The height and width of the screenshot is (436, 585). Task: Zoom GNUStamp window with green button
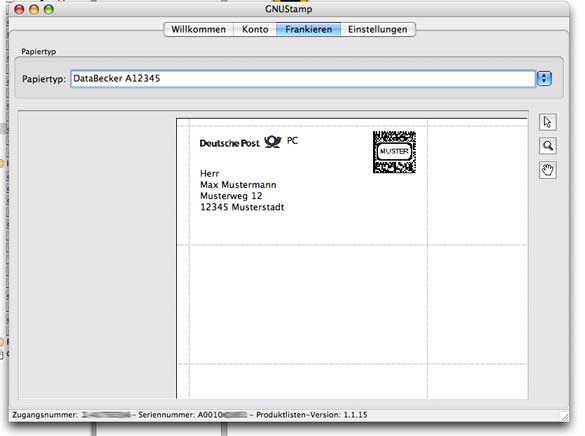click(x=49, y=9)
